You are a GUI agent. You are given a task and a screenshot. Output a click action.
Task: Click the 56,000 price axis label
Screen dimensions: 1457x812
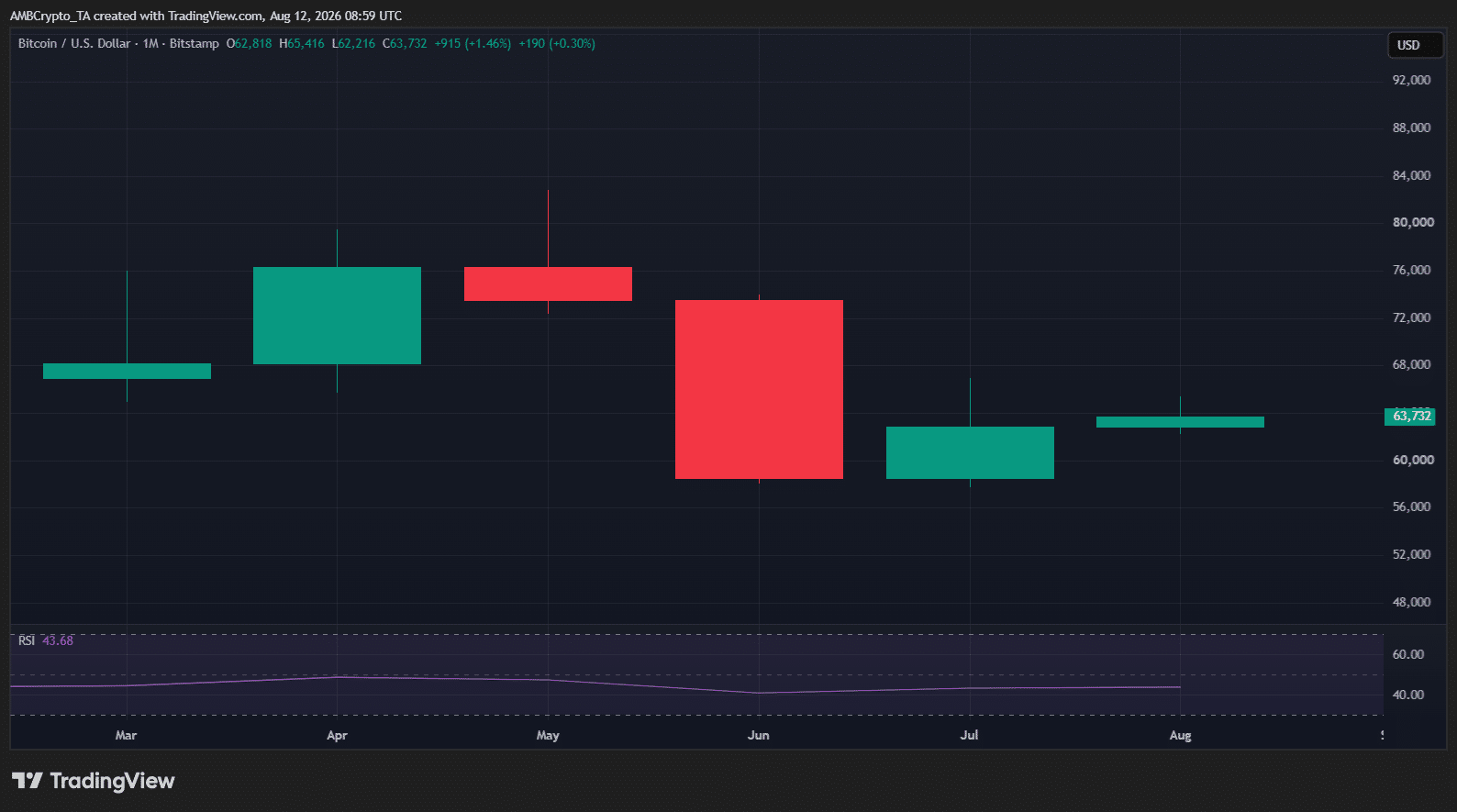[x=1411, y=506]
